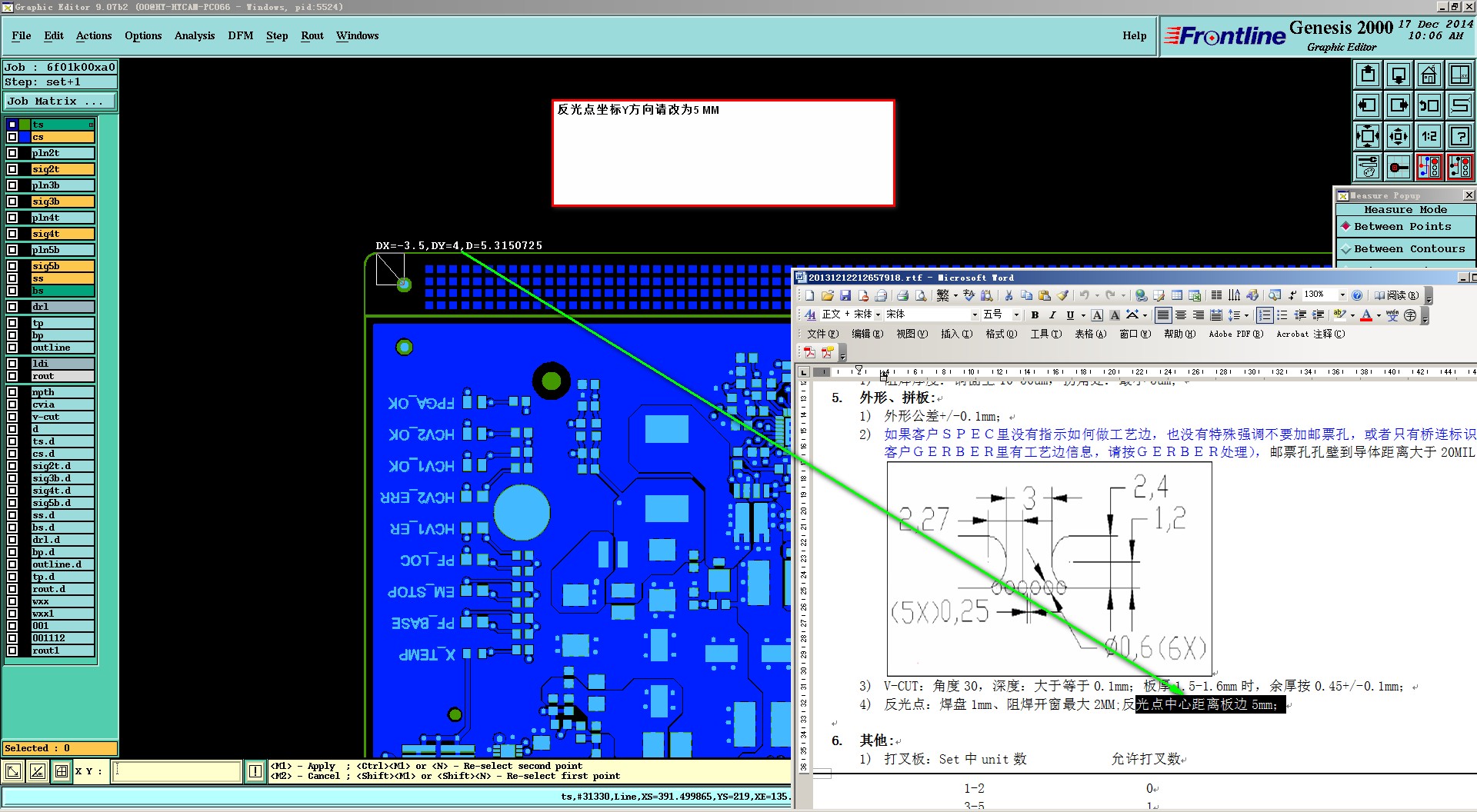Toggle visibility box of layer outline
Image resolution: width=1477 pixels, height=812 pixels.
coord(12,348)
